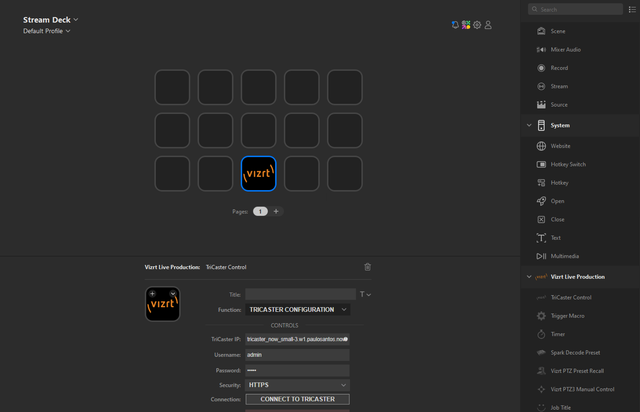Connect to TriCaster button
The image size is (640, 412).
tap(298, 399)
